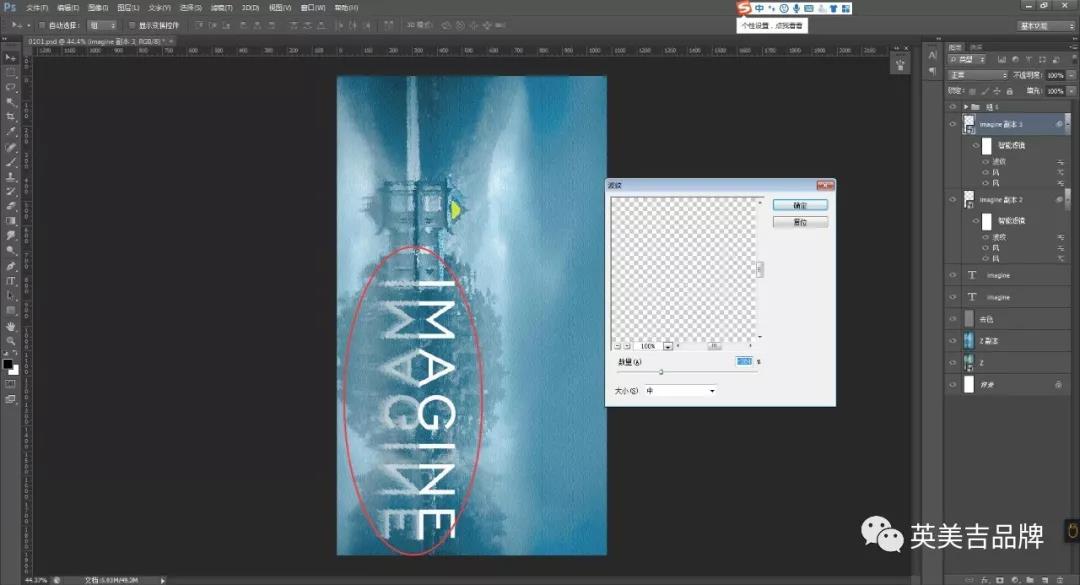This screenshot has height=585, width=1080.
Task: Toggle Quick Mask mode icon
Action: [x=10, y=384]
